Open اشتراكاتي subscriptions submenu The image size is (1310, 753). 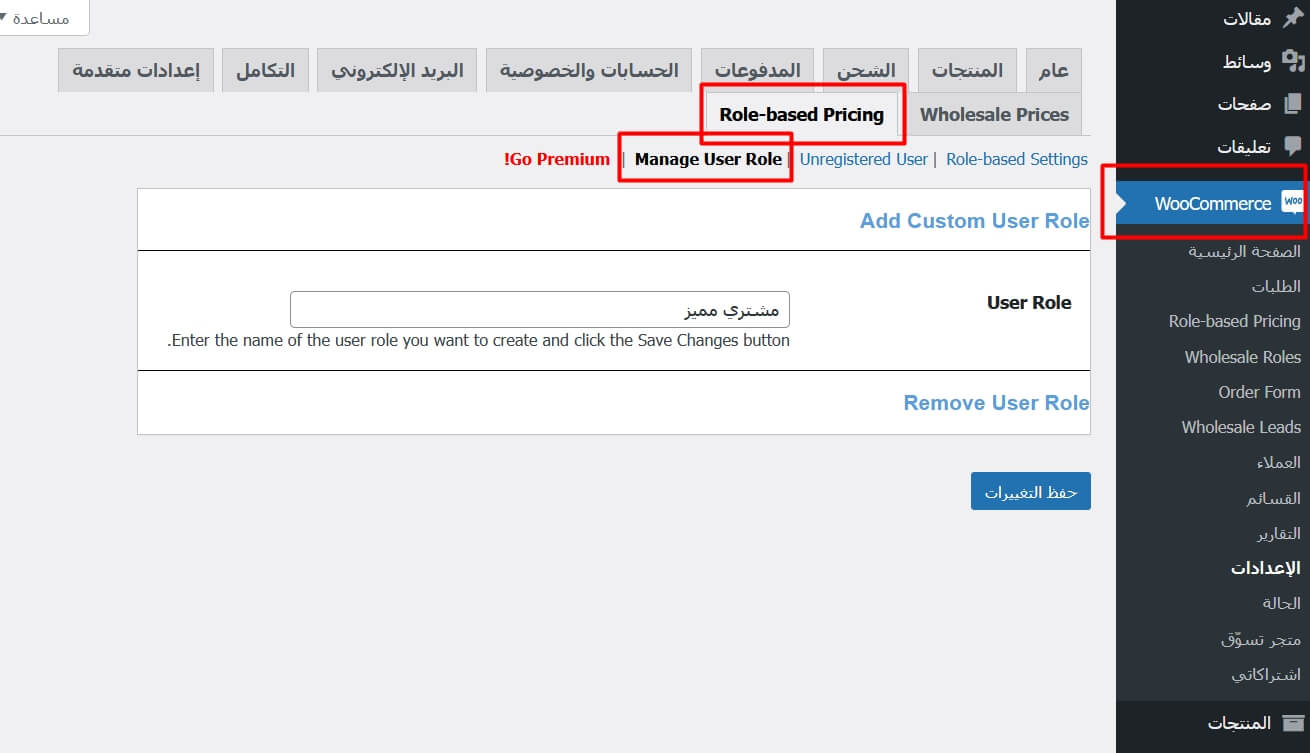(1265, 674)
